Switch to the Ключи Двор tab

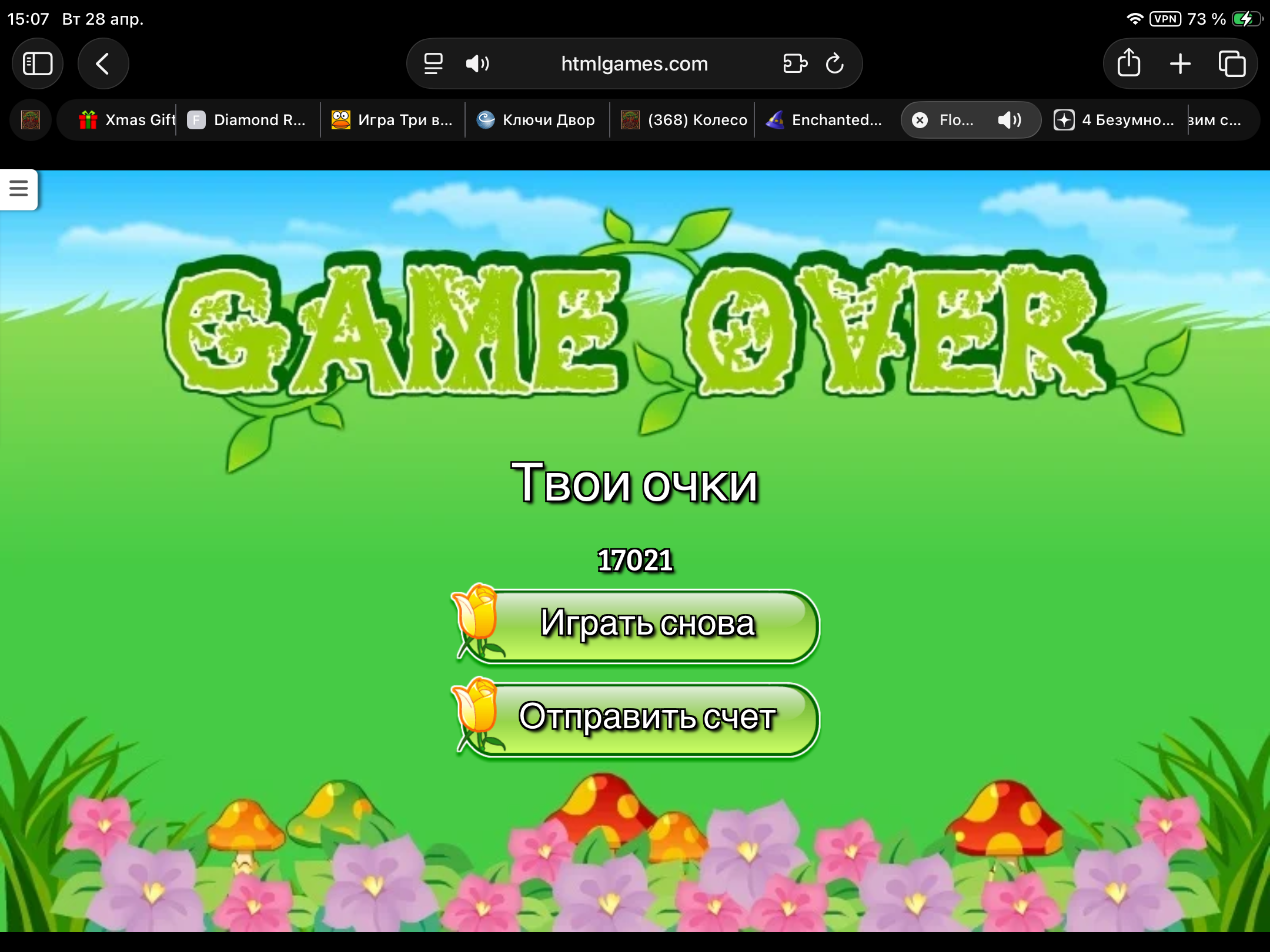pyautogui.click(x=536, y=120)
